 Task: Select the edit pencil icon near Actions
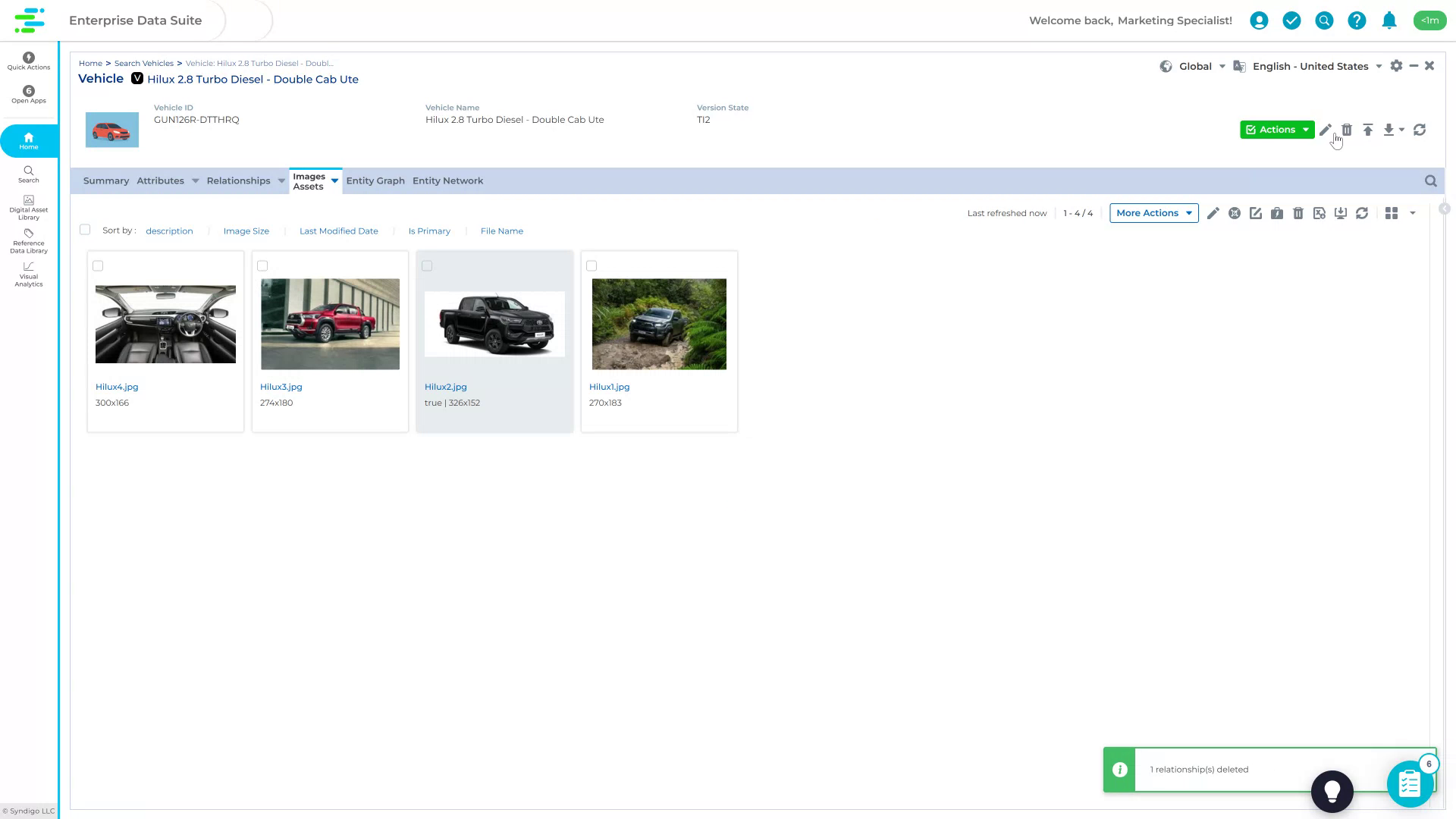point(1326,130)
